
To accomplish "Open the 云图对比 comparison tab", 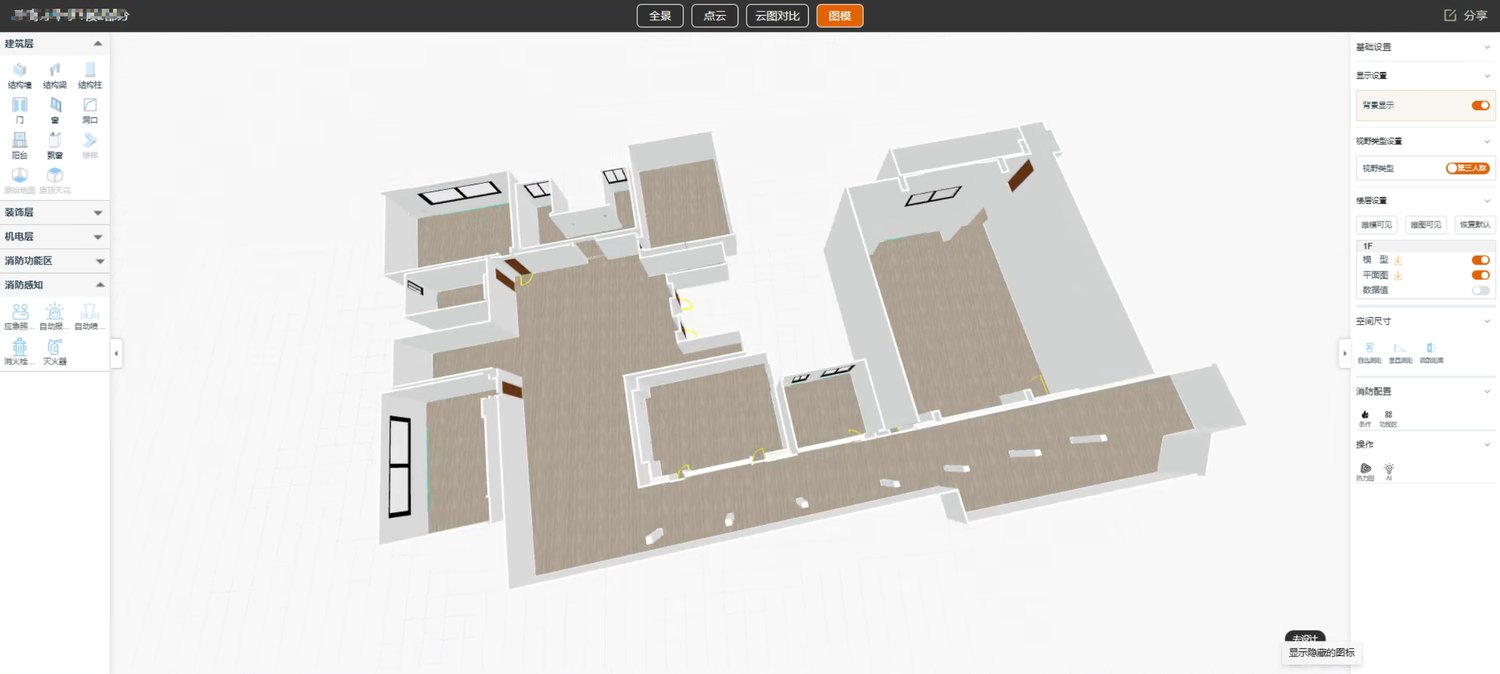I will [x=777, y=16].
